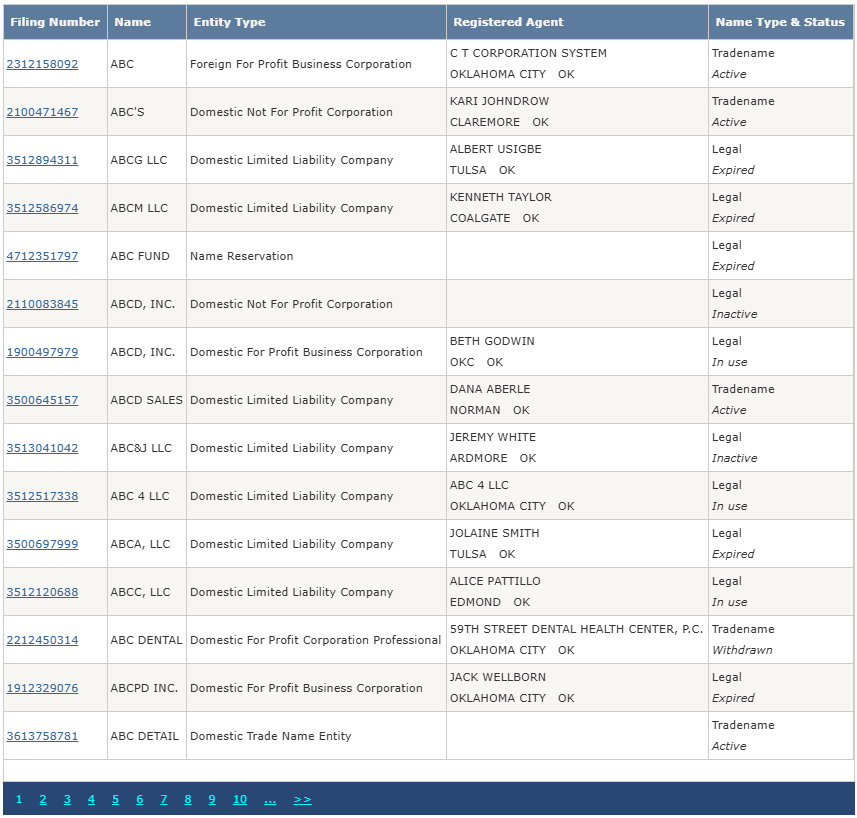This screenshot has width=857, height=818.
Task: Jump to results page 5
Action: tap(115, 799)
